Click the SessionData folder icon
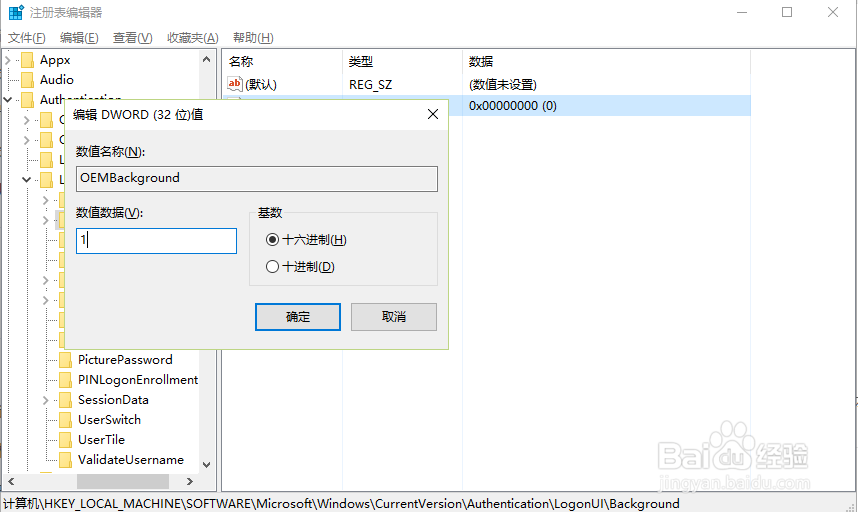This screenshot has height=512, width=858. (x=65, y=400)
